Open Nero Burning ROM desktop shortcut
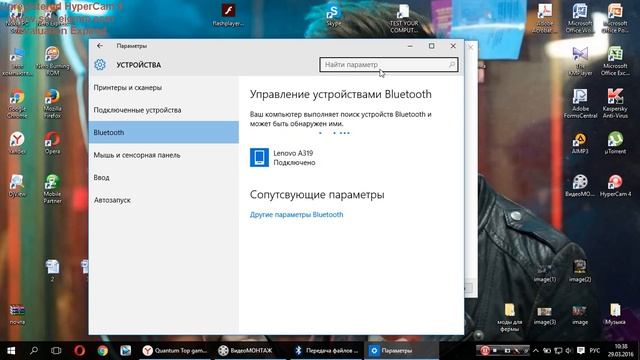Screen dimensions: 640x360 52,61
